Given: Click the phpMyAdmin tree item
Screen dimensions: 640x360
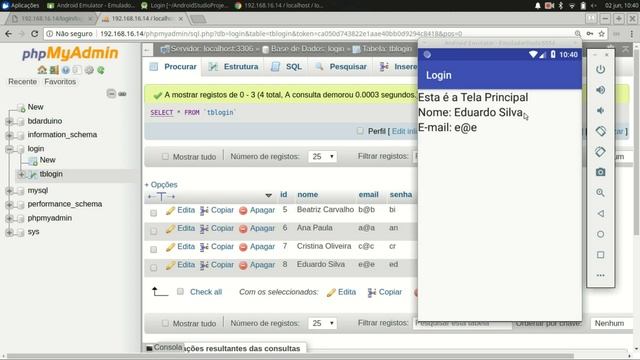Looking at the screenshot, I should pyautogui.click(x=49, y=218).
